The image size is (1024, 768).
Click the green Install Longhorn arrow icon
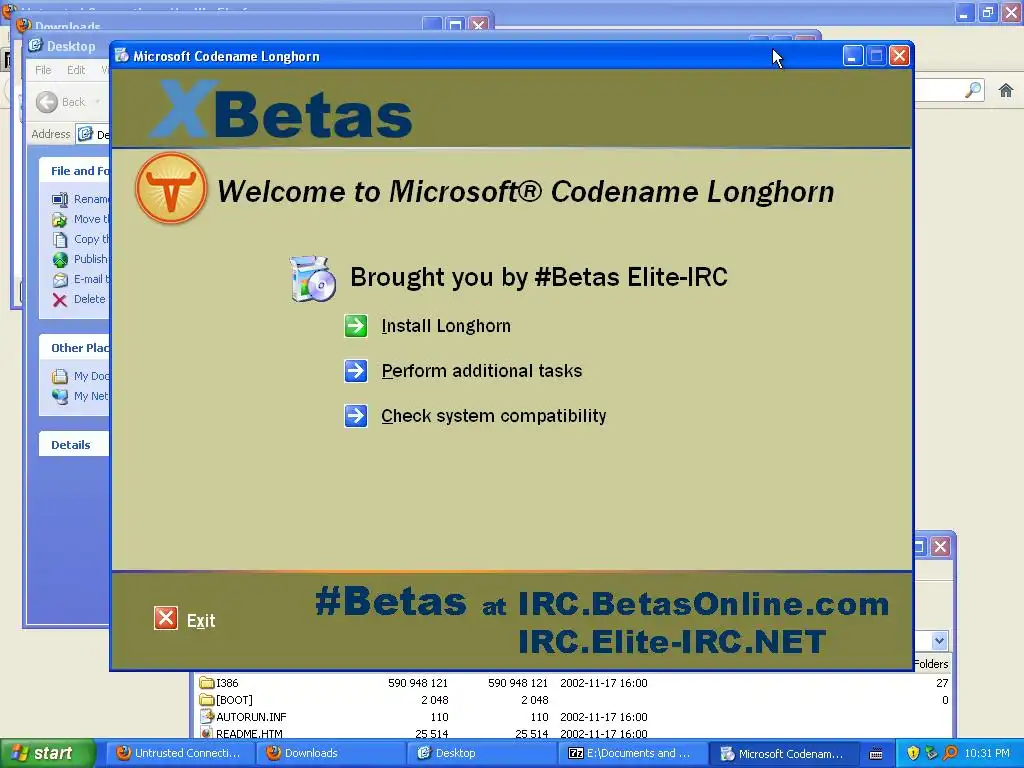[356, 326]
